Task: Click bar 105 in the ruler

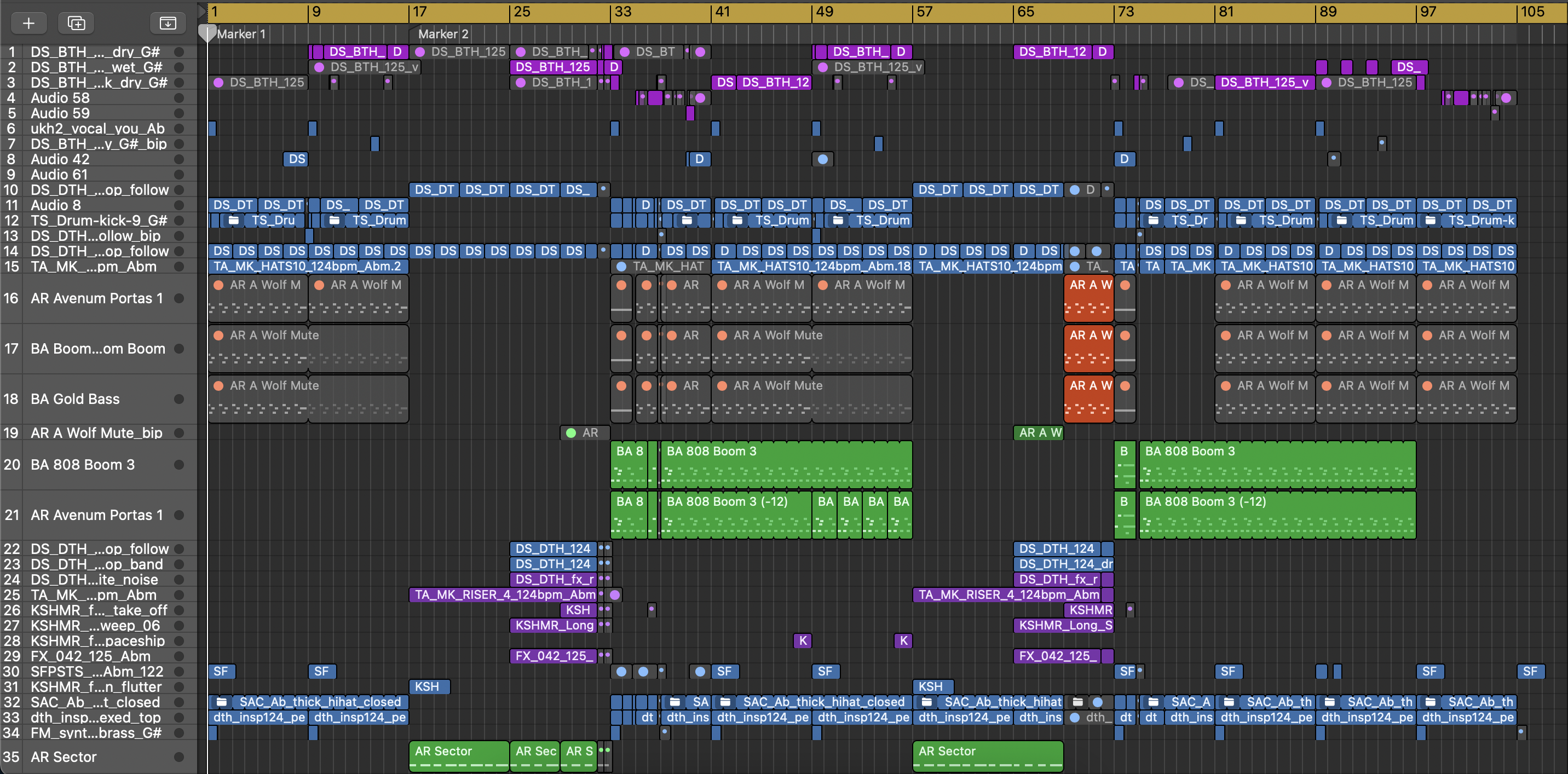Action: (x=1532, y=11)
